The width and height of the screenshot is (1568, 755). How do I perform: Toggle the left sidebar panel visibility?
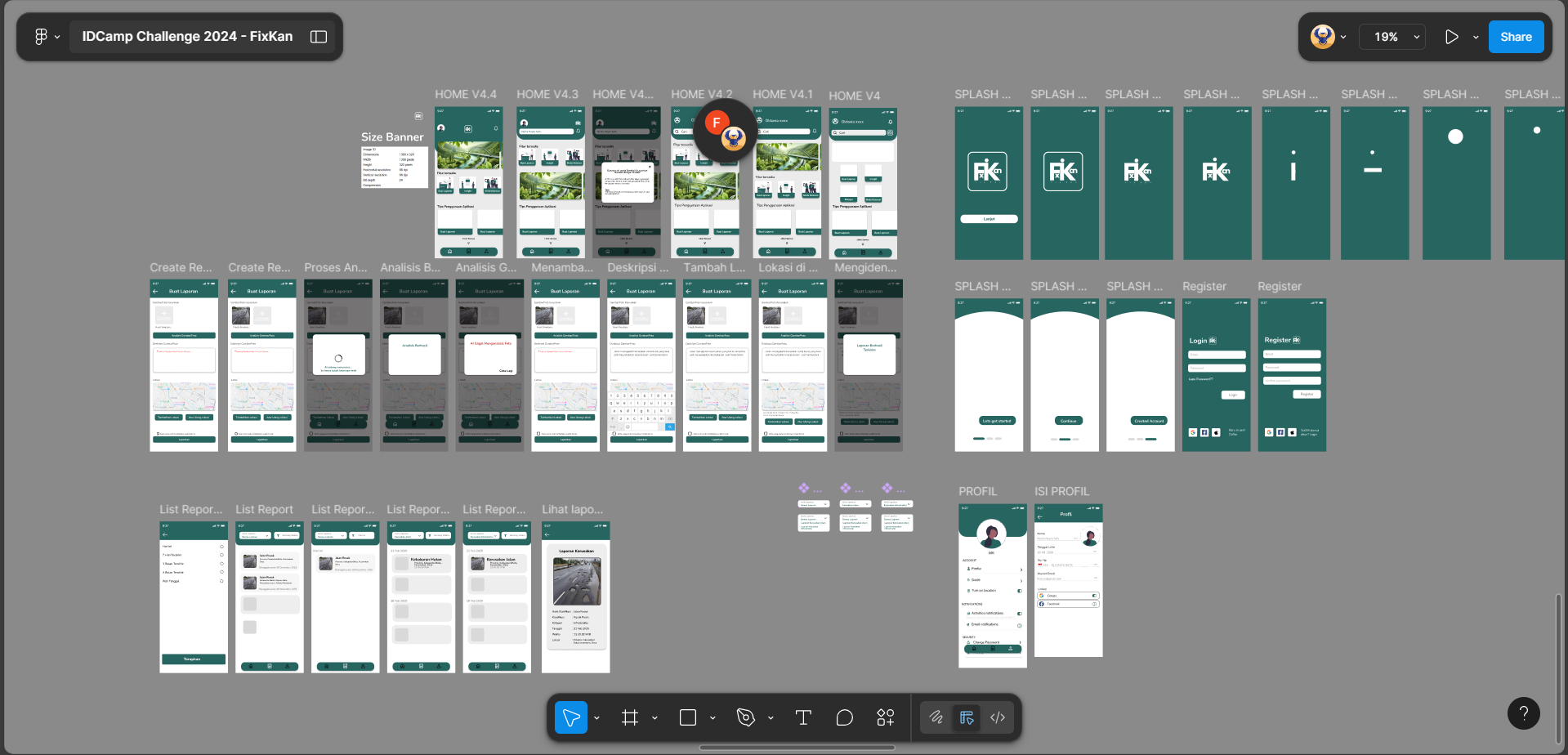click(x=318, y=36)
